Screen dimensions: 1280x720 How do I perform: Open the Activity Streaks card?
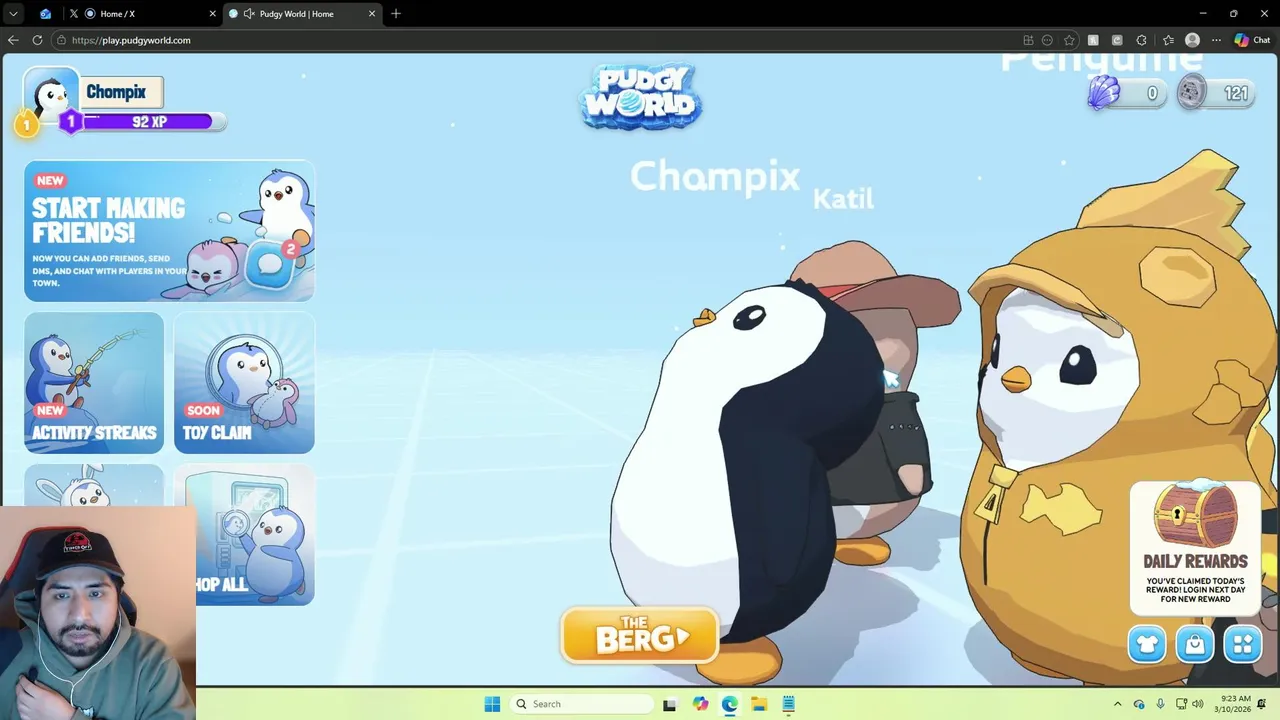94,382
